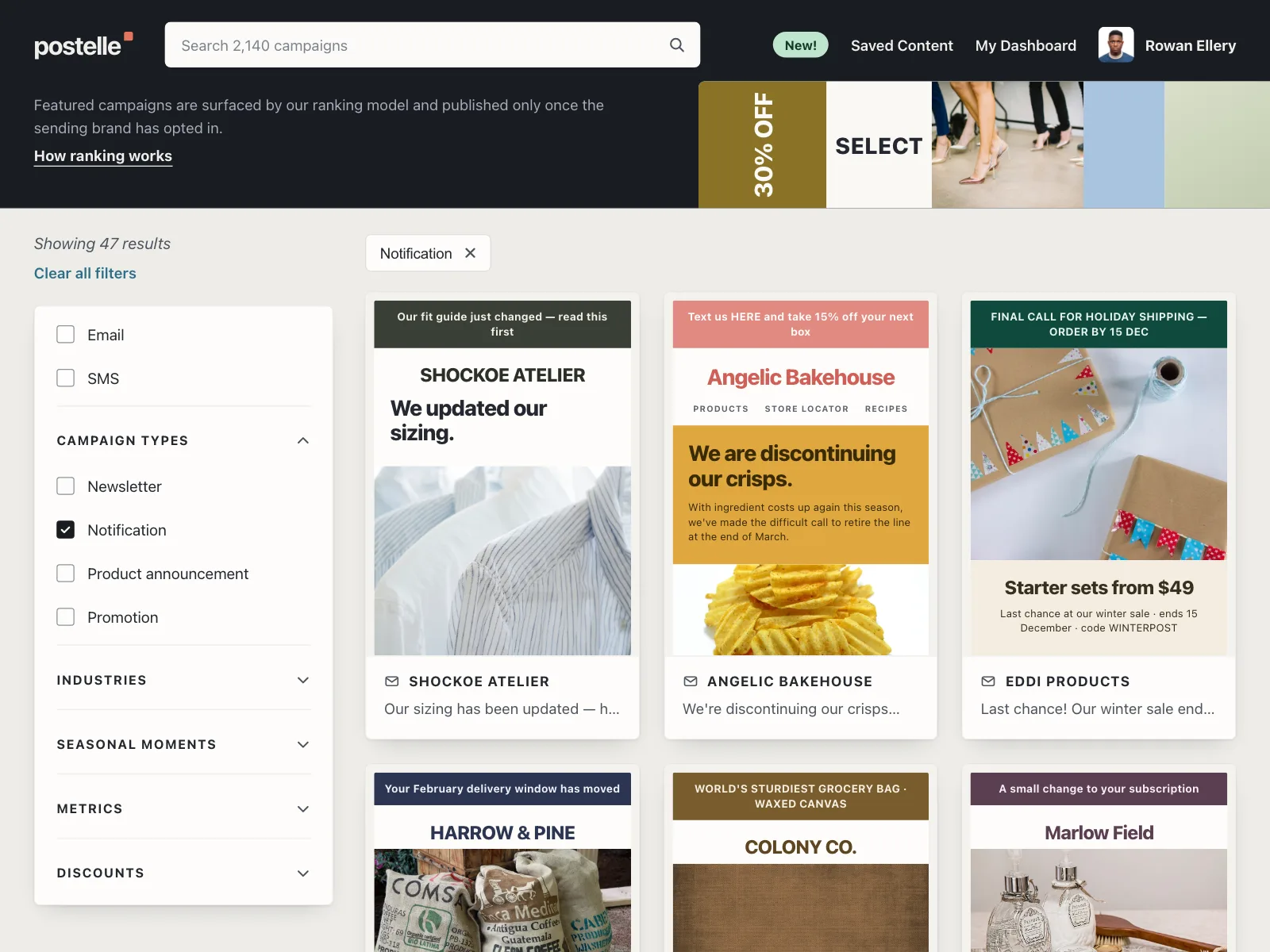
Task: Open Saved Content in the top navigation
Action: pos(902,45)
